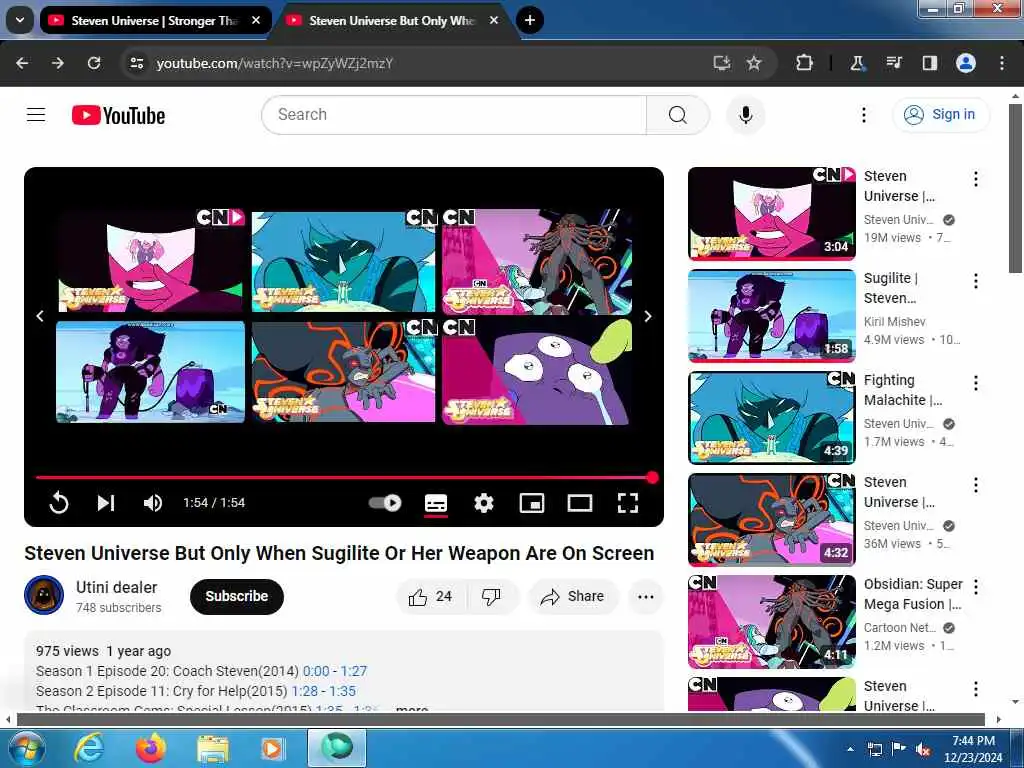Open media controls toolbar icon

tap(893, 63)
